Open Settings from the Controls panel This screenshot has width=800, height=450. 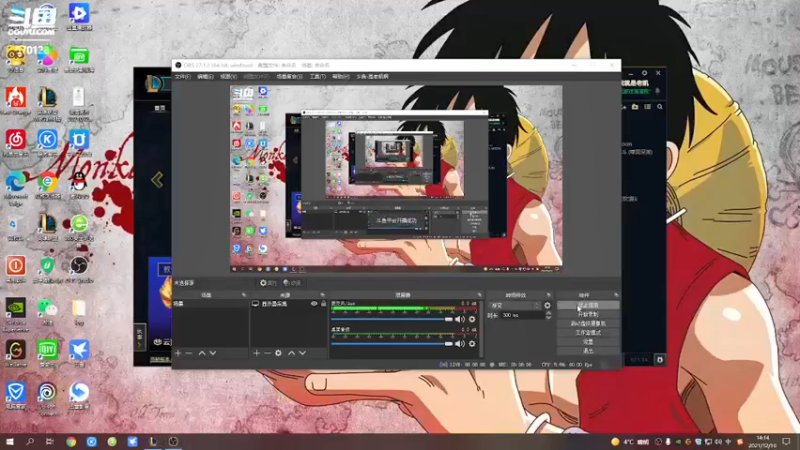588,342
